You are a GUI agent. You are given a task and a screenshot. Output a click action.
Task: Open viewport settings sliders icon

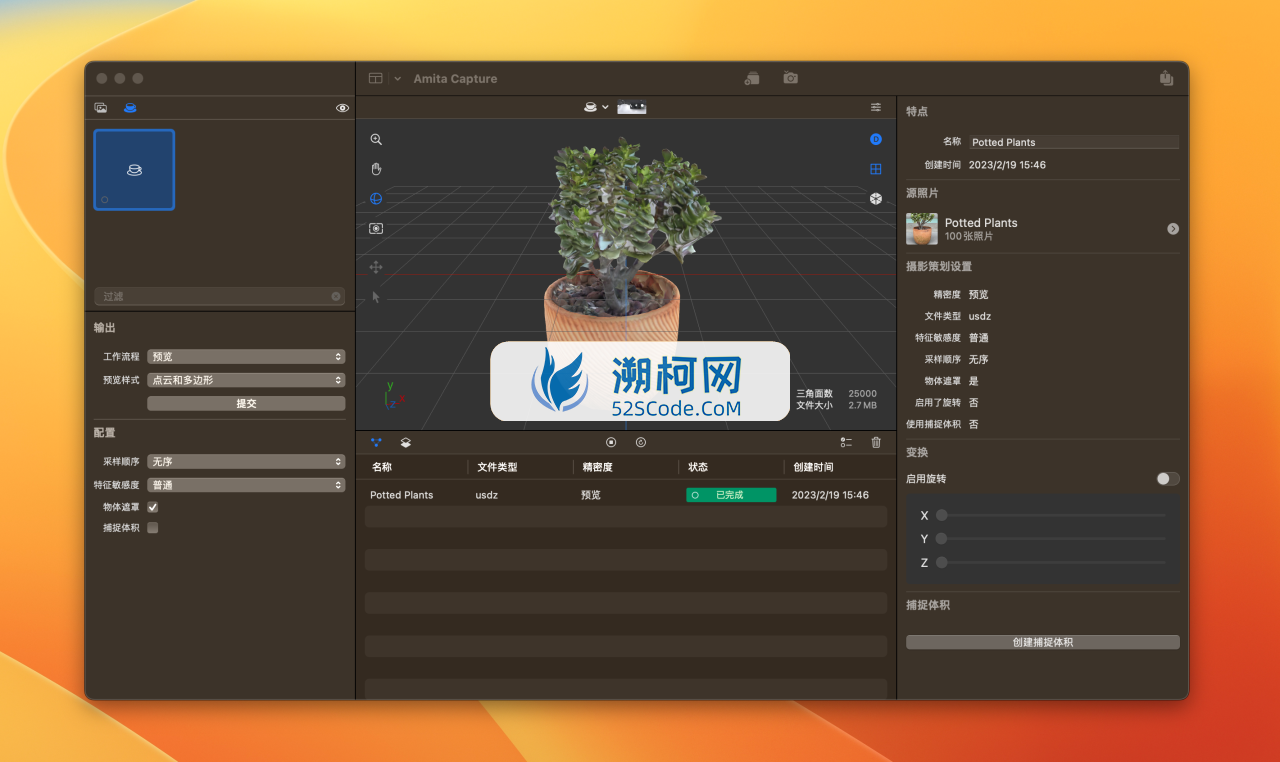pos(876,107)
